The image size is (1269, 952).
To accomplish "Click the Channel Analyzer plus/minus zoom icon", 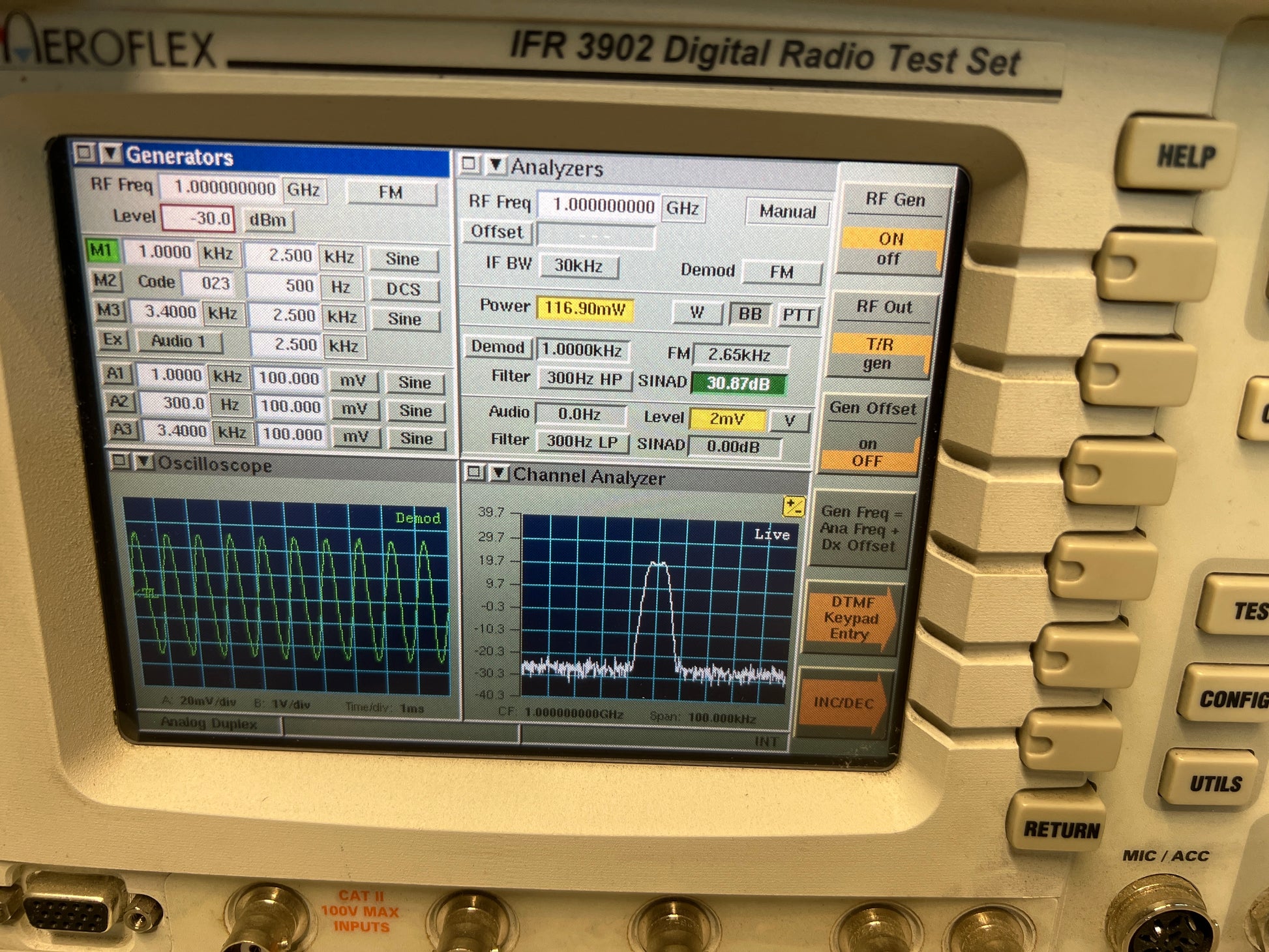I will pos(794,507).
